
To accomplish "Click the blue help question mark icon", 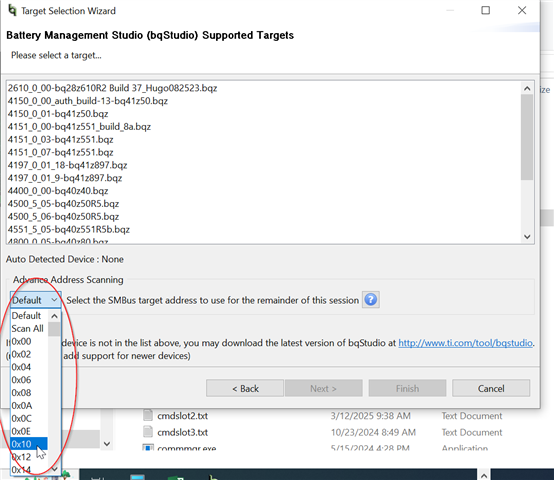I will click(x=371, y=300).
